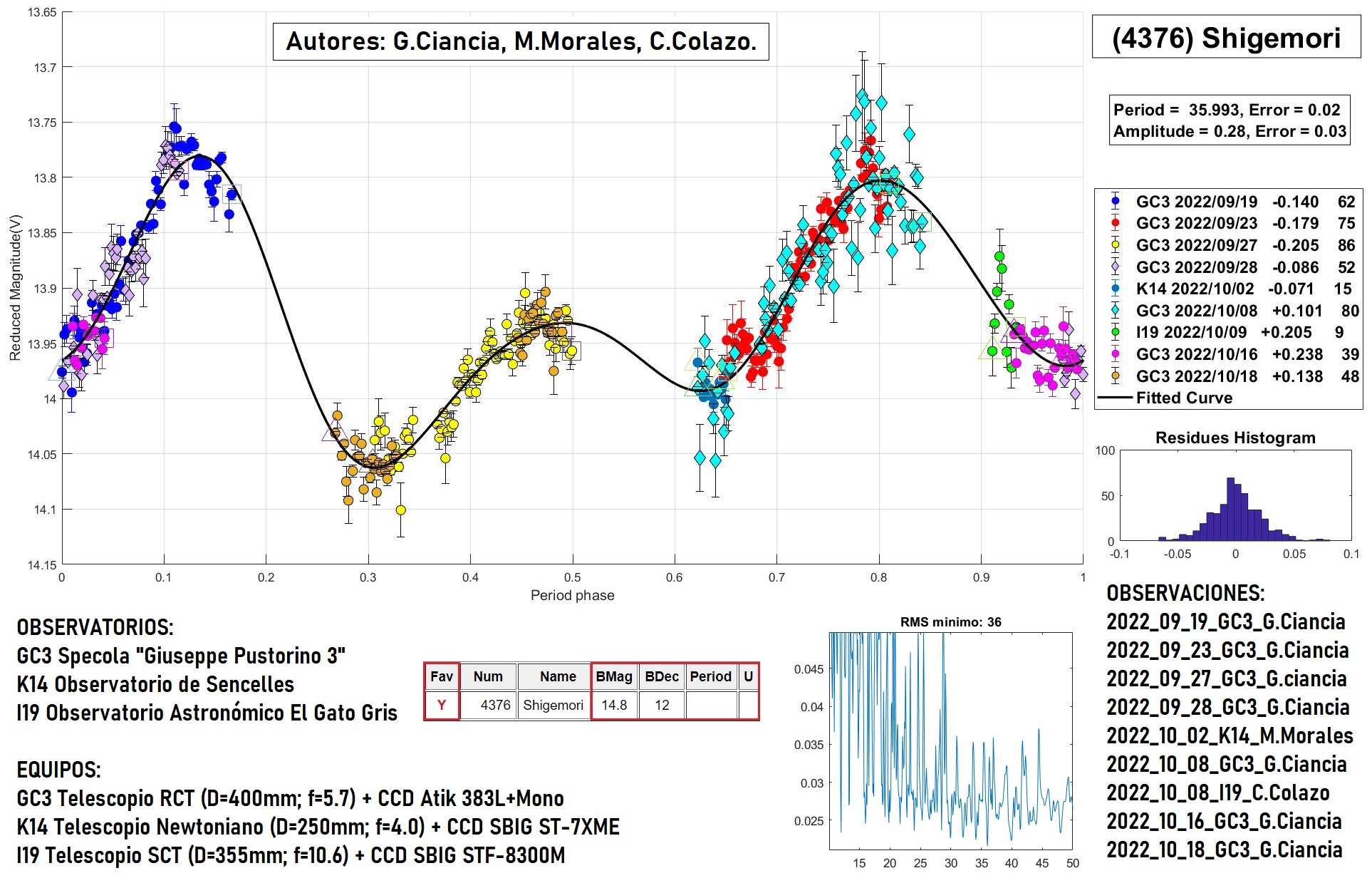Click the (4376) Shigemori title box
The width and height of the screenshot is (1372, 883).
[1226, 38]
